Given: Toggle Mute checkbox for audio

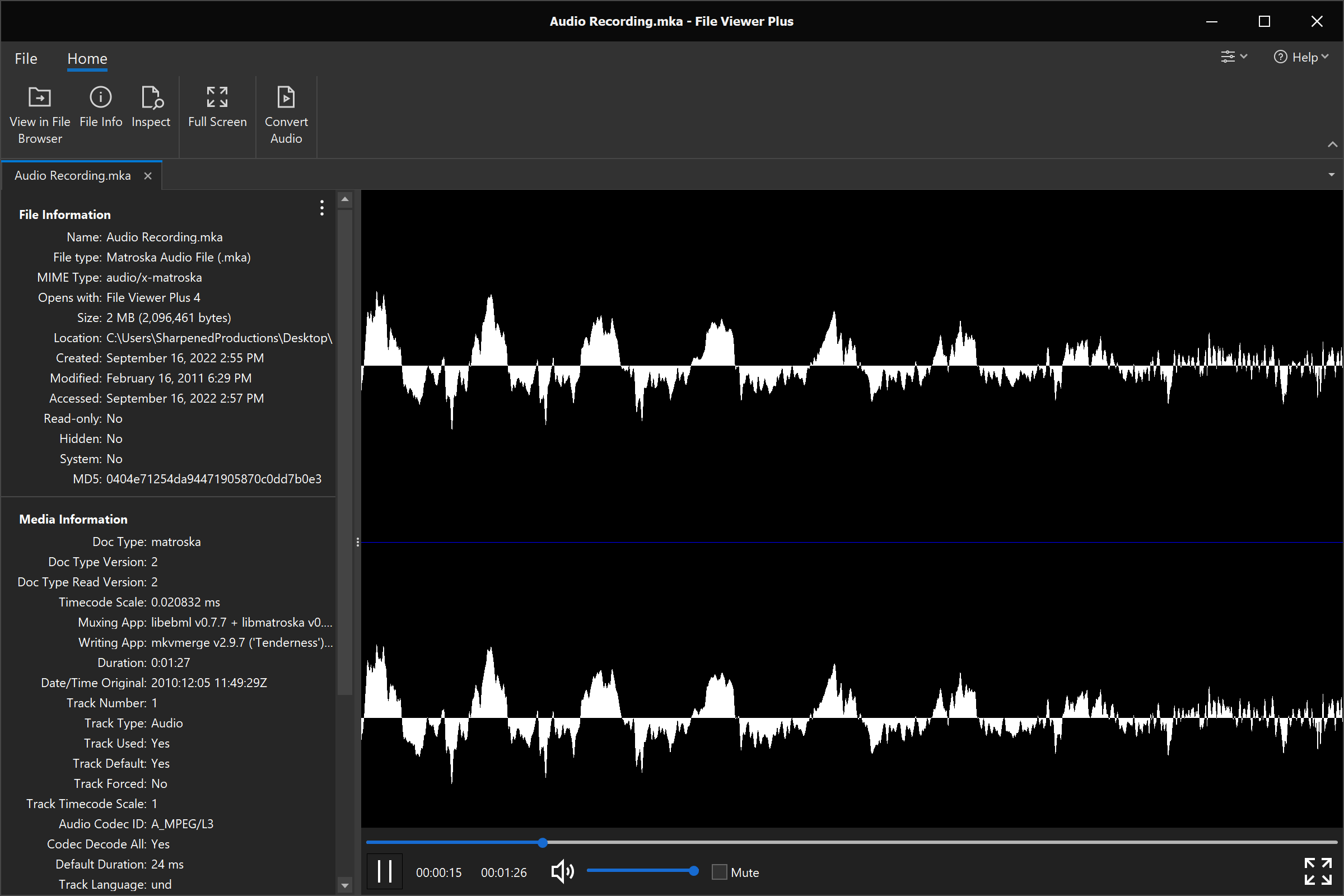Looking at the screenshot, I should [719, 871].
